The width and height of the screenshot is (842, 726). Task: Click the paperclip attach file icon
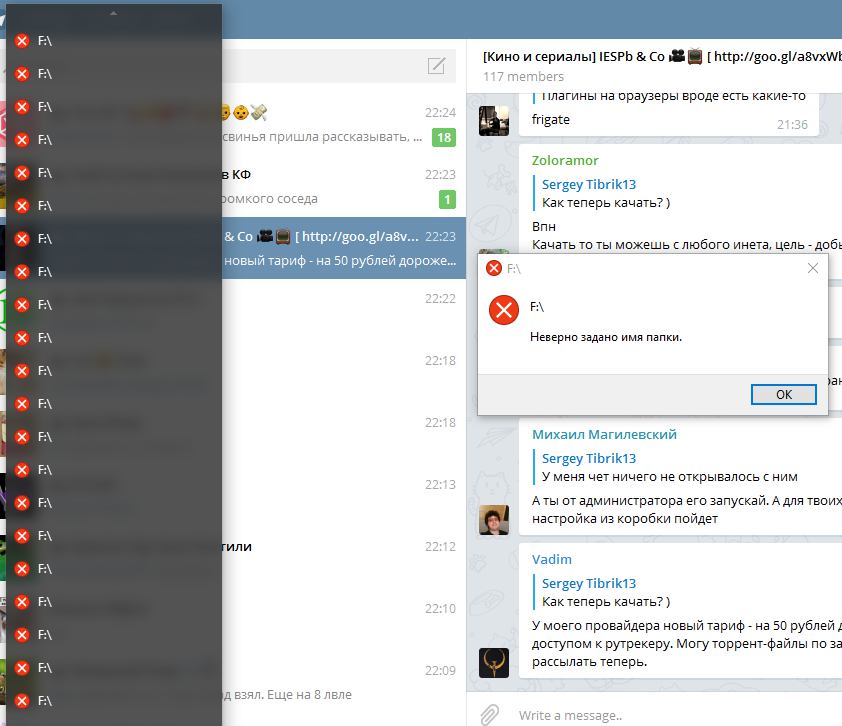[489, 715]
